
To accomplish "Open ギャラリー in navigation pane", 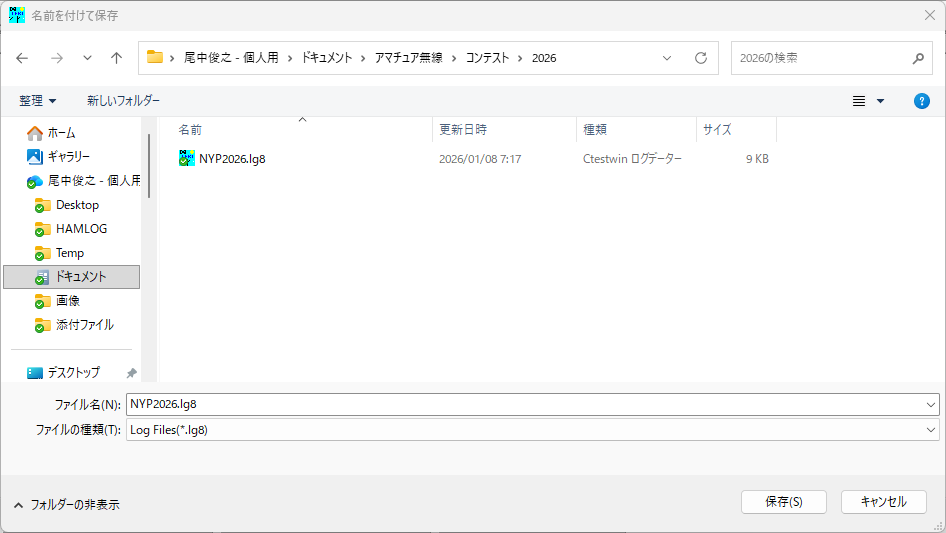I will pyautogui.click(x=69, y=157).
